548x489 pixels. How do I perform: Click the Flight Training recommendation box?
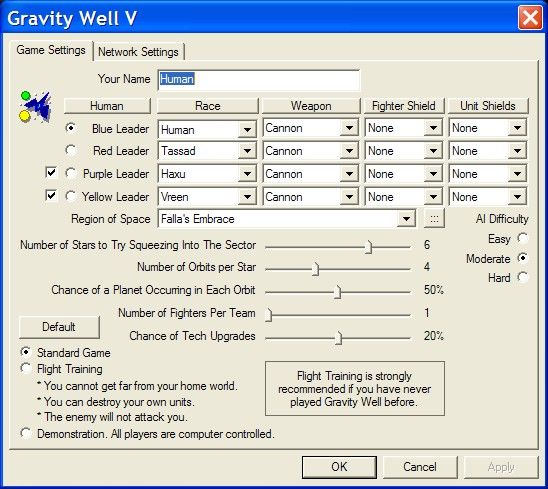(355, 389)
